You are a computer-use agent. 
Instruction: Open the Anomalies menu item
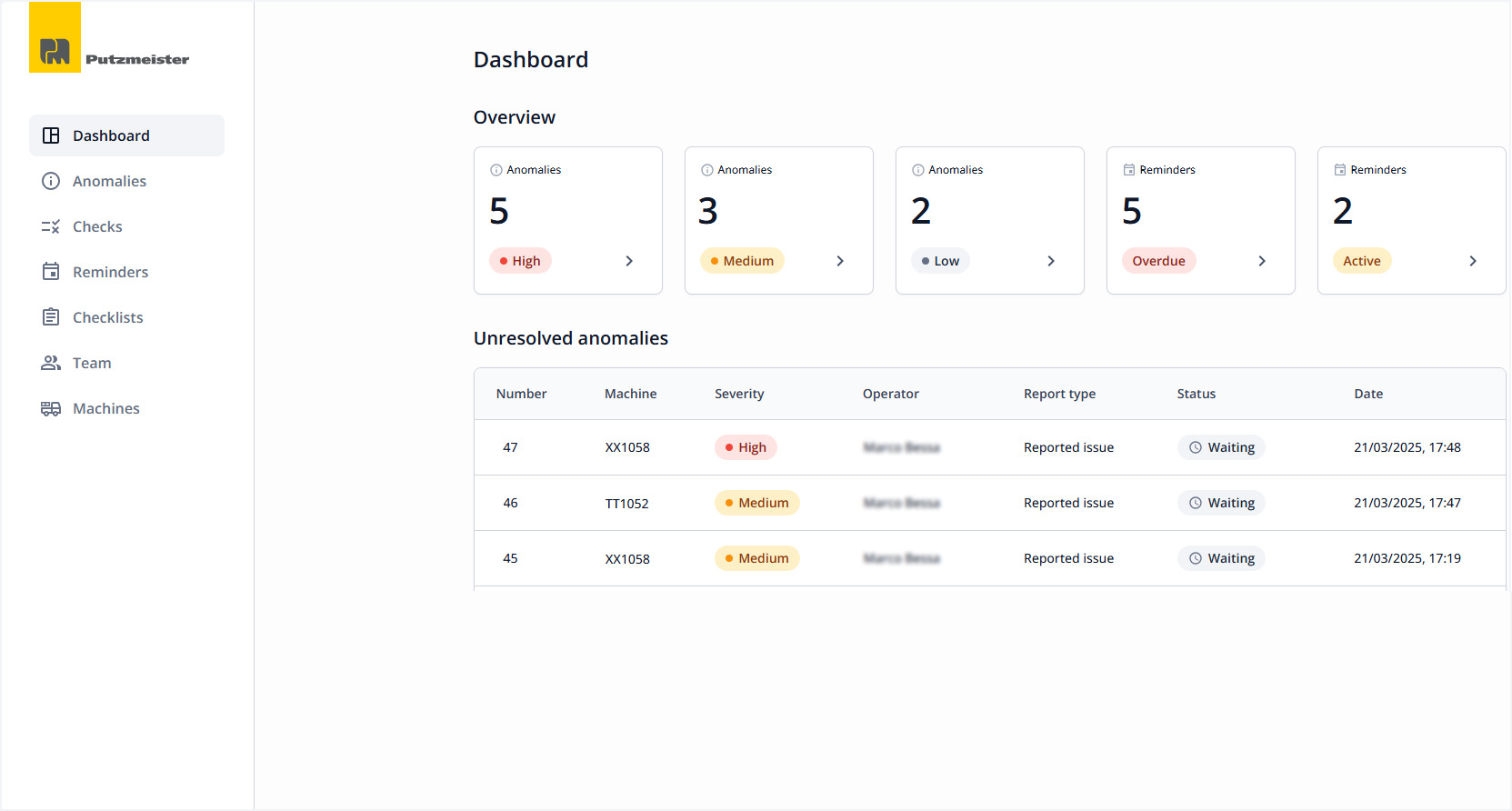[x=109, y=181]
